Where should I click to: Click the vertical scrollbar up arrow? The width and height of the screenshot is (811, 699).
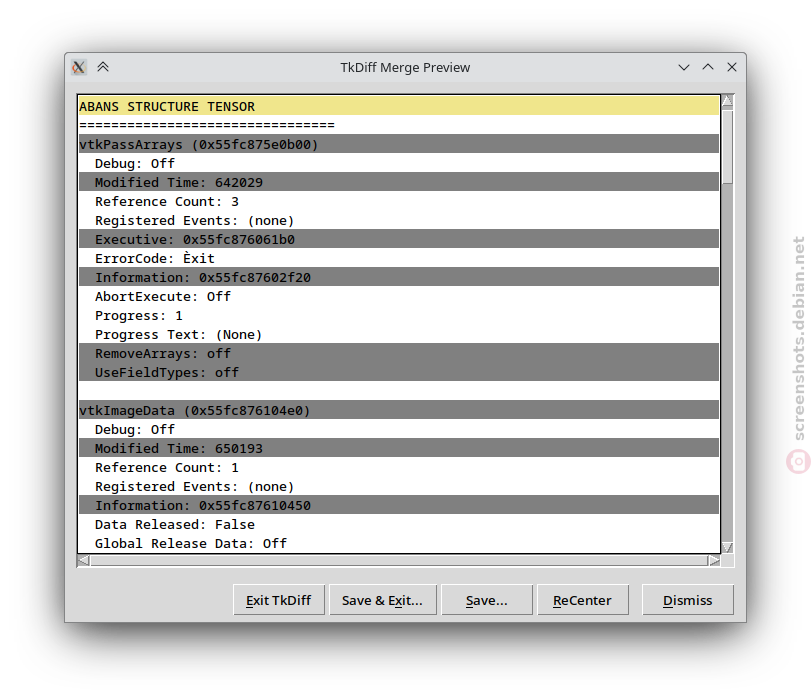coord(727,100)
